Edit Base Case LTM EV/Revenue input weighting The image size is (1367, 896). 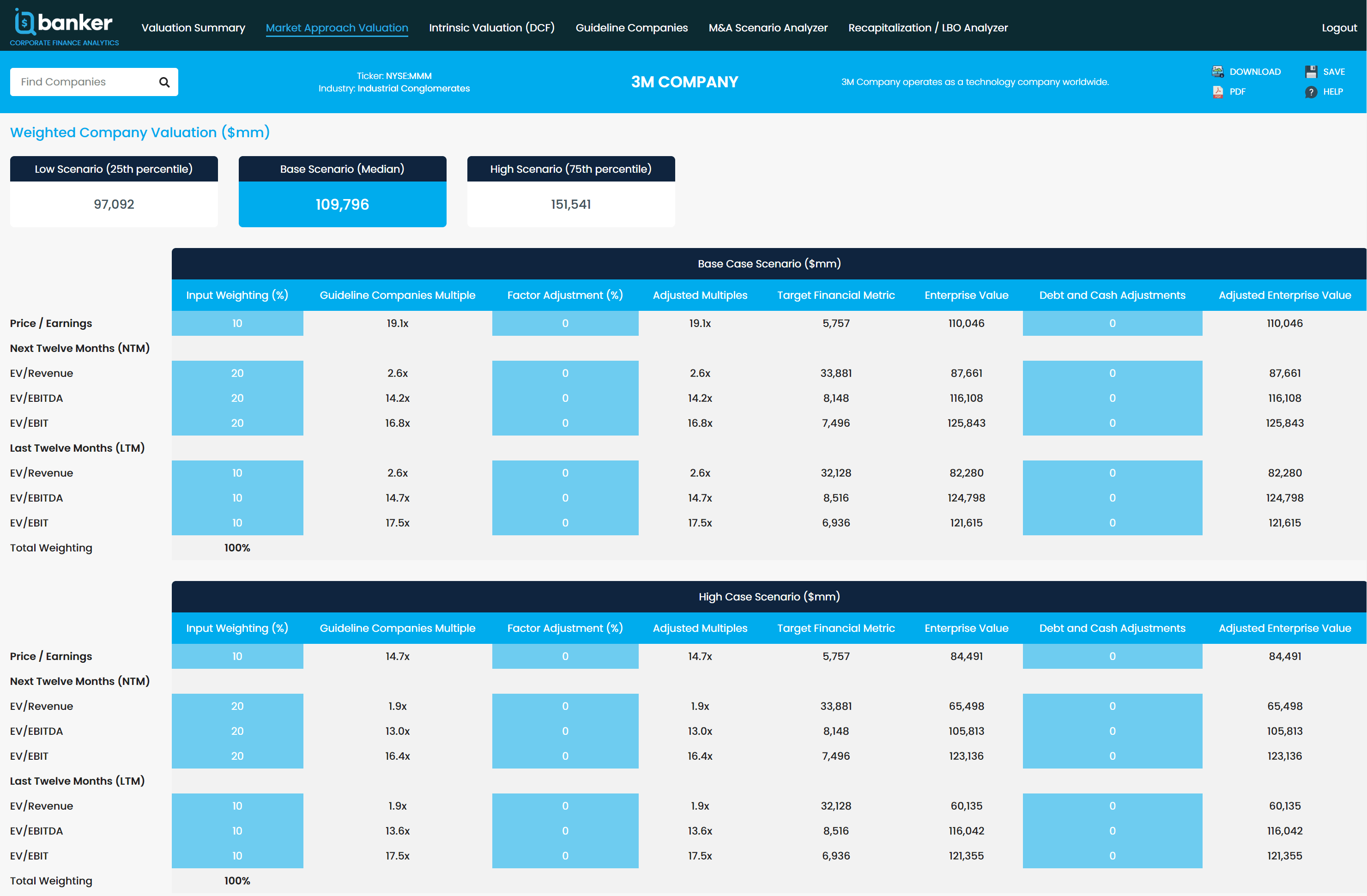point(237,473)
